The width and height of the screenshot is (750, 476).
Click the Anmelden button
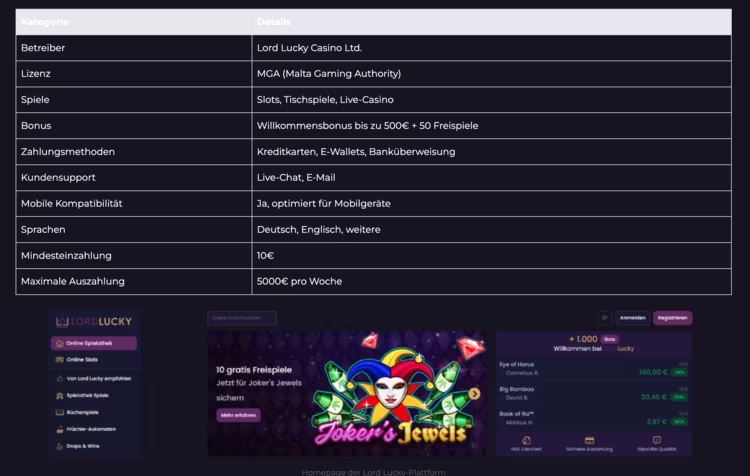tap(632, 318)
